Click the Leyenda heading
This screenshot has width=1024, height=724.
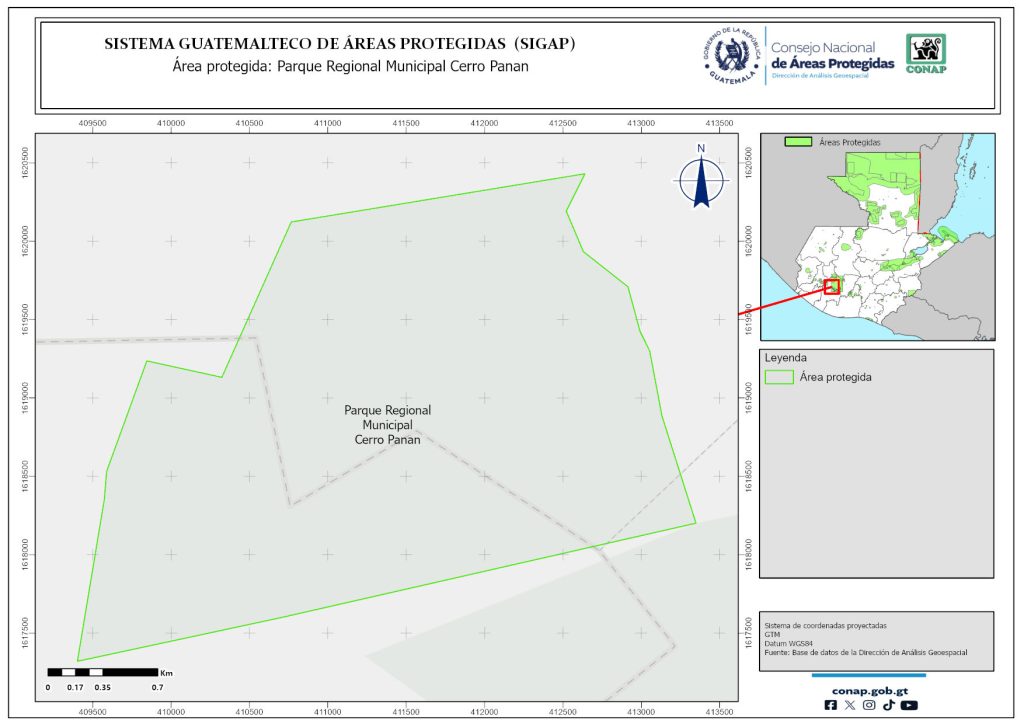(786, 357)
